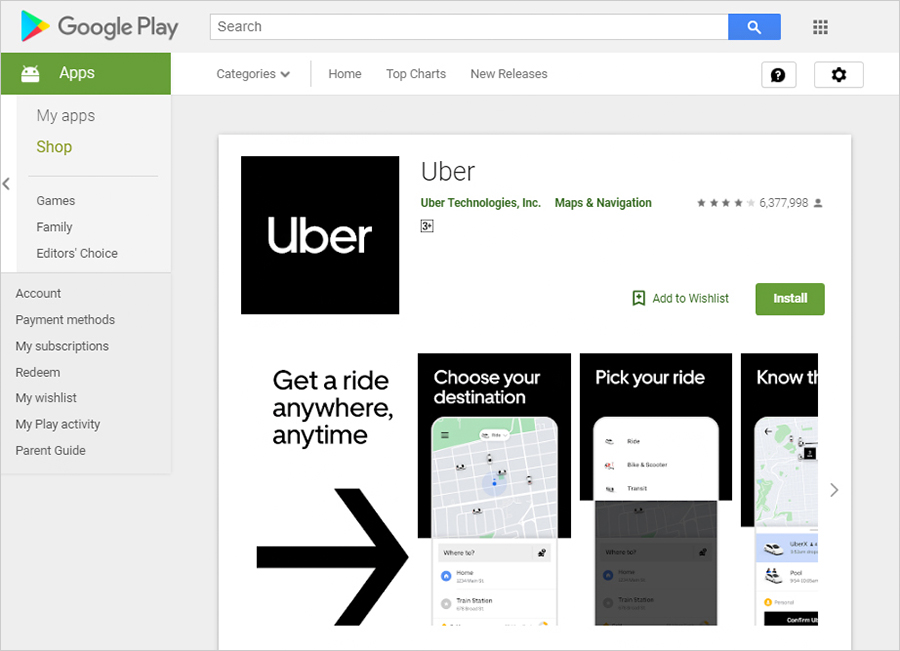Click the Uber app icon

point(320,235)
